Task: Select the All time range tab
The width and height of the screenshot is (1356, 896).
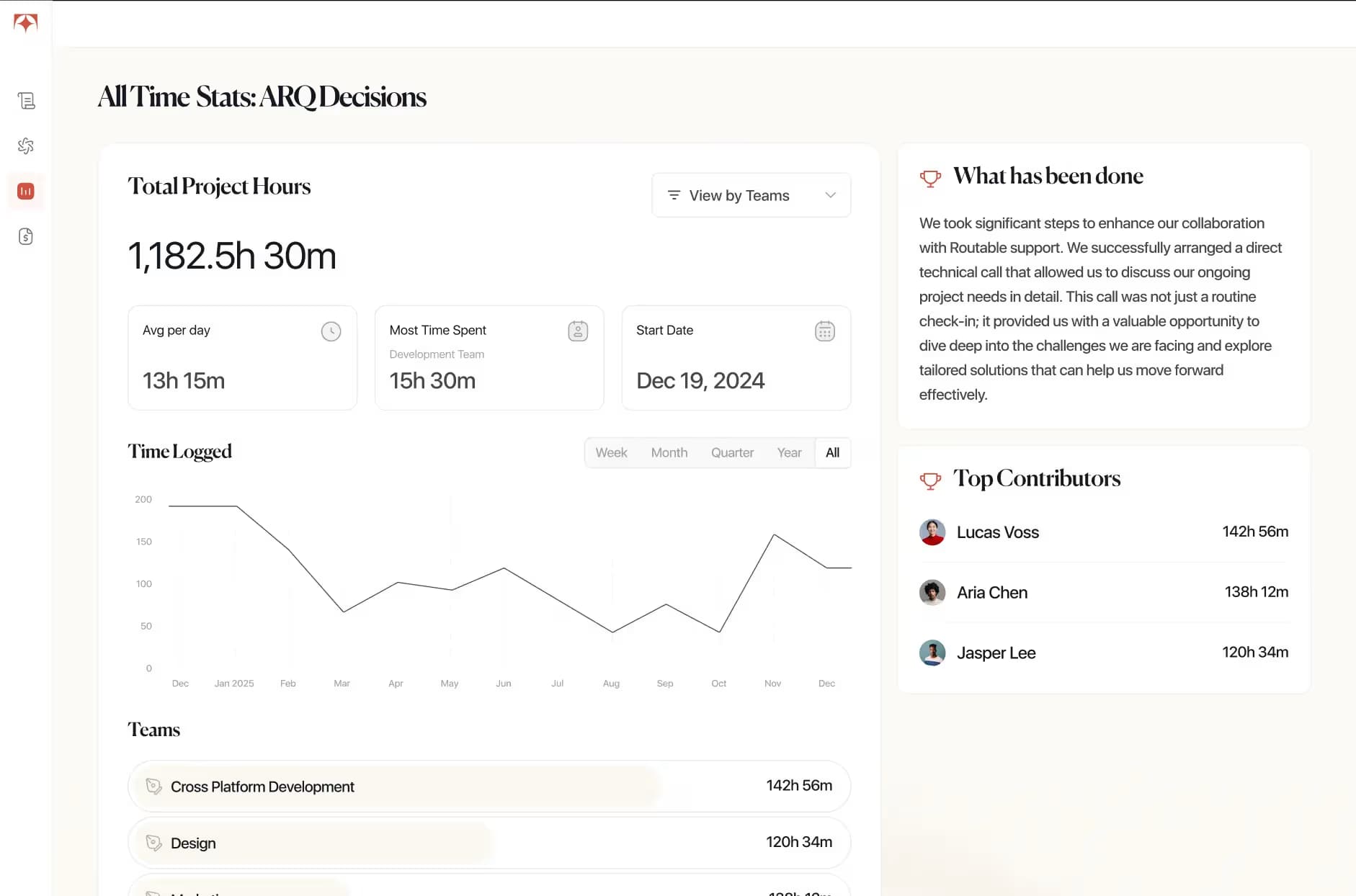Action: tap(833, 453)
